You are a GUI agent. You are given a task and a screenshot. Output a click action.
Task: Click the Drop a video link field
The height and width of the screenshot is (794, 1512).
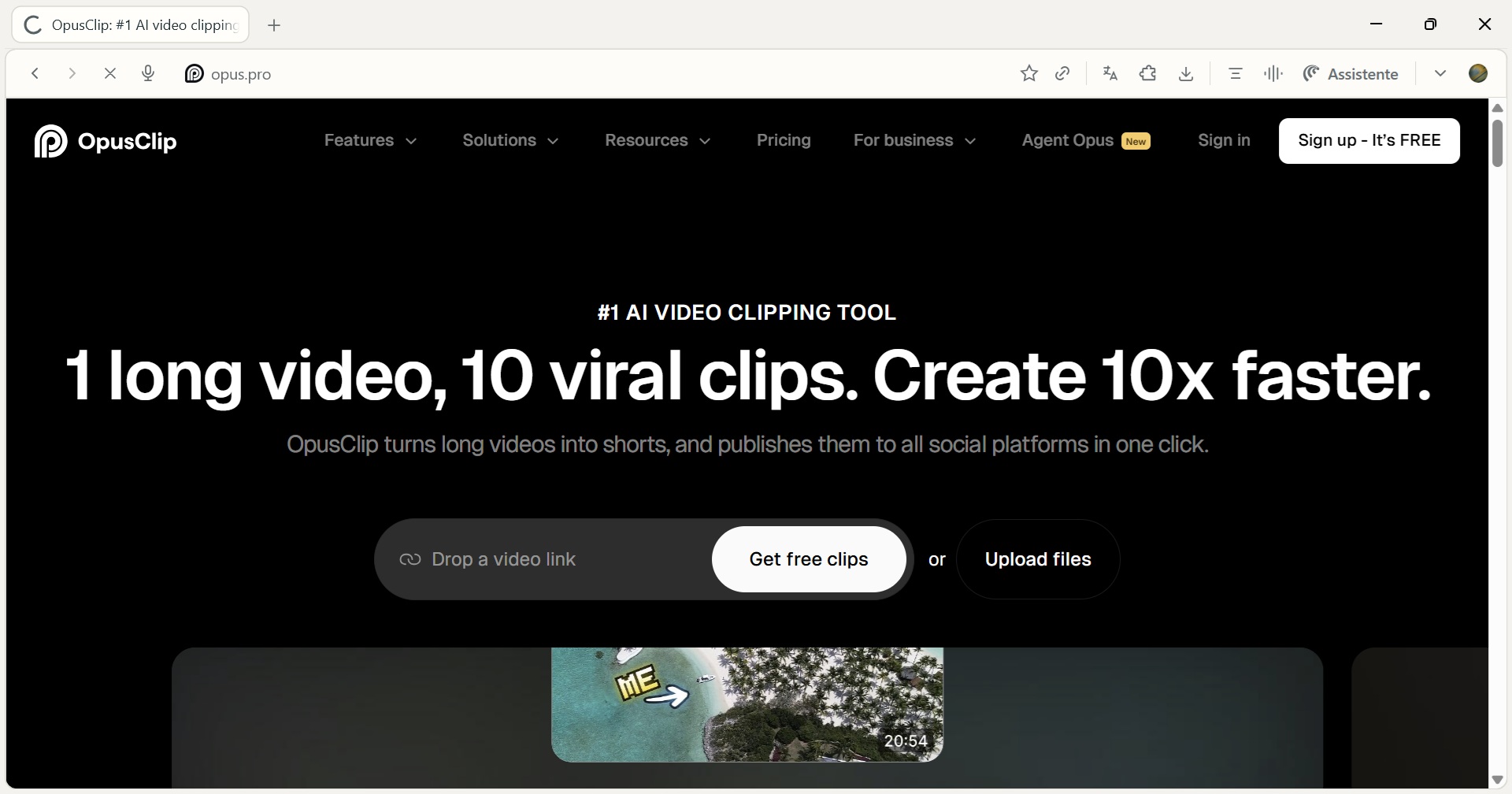point(551,559)
